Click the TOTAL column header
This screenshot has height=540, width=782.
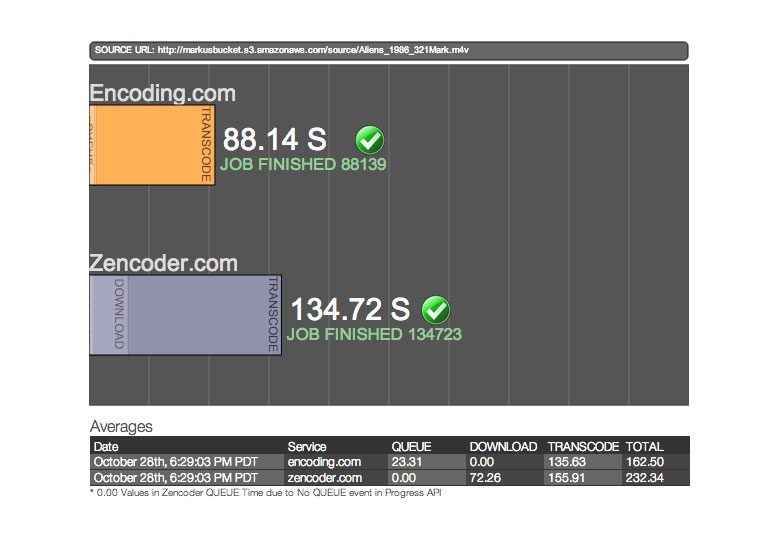click(644, 447)
